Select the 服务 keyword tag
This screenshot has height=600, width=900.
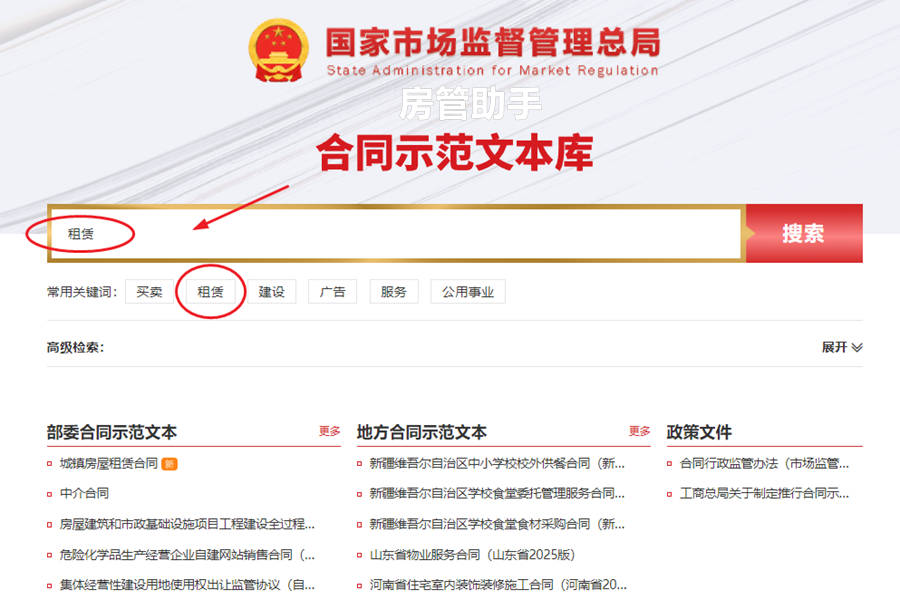[394, 292]
